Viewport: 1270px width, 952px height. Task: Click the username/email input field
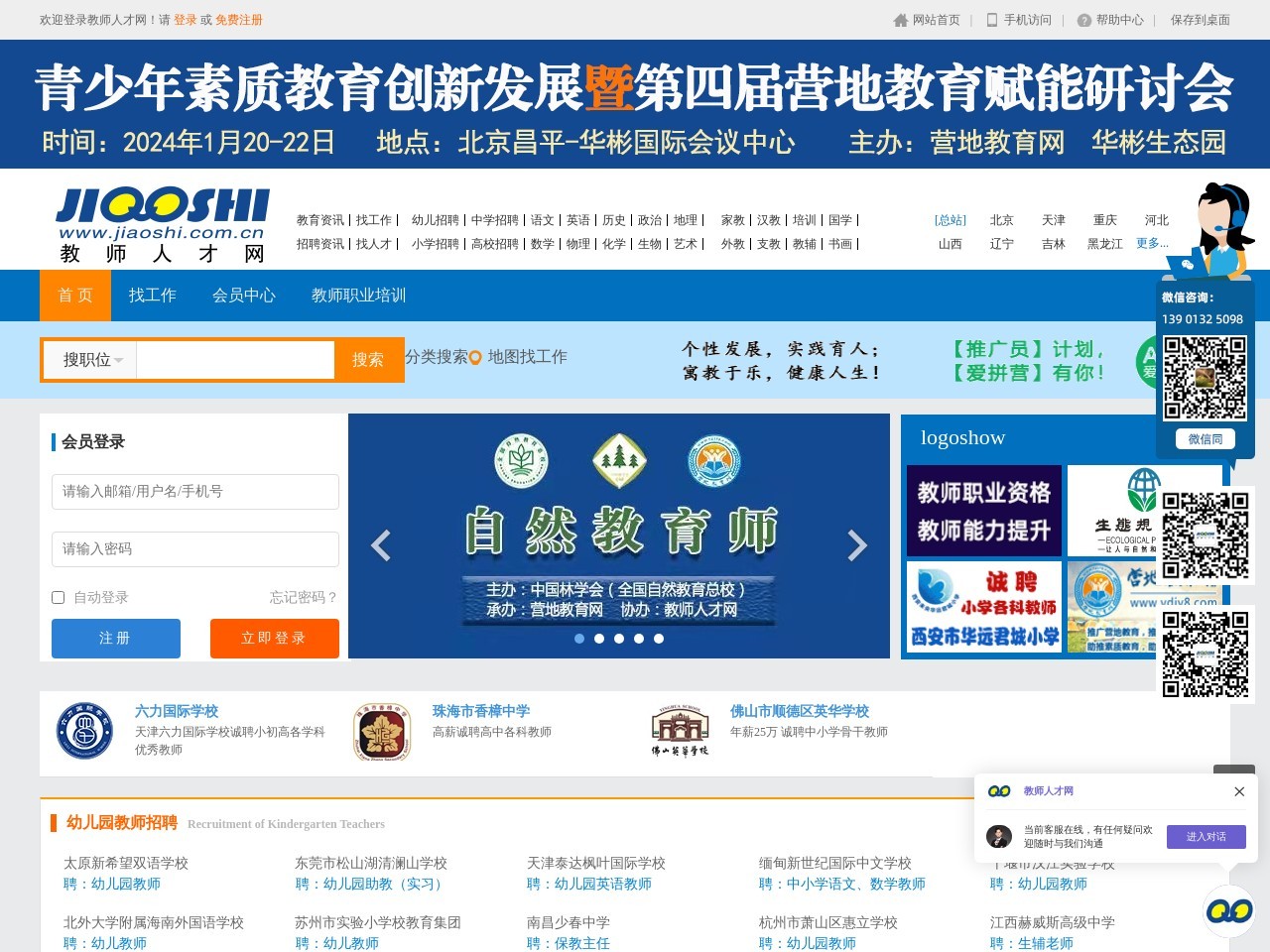(195, 492)
